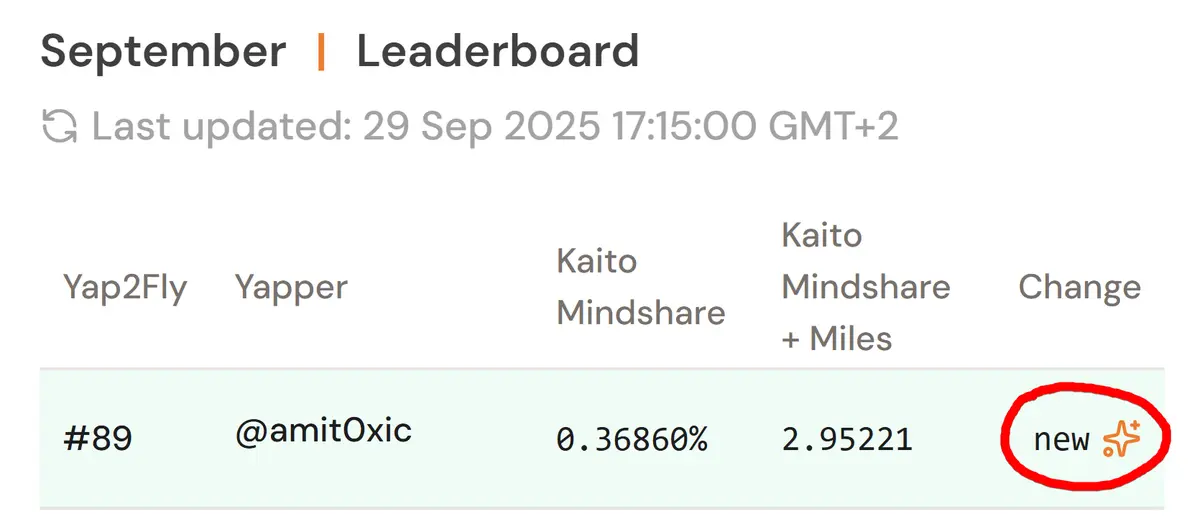
Task: Click the September heading
Action: click(x=163, y=52)
